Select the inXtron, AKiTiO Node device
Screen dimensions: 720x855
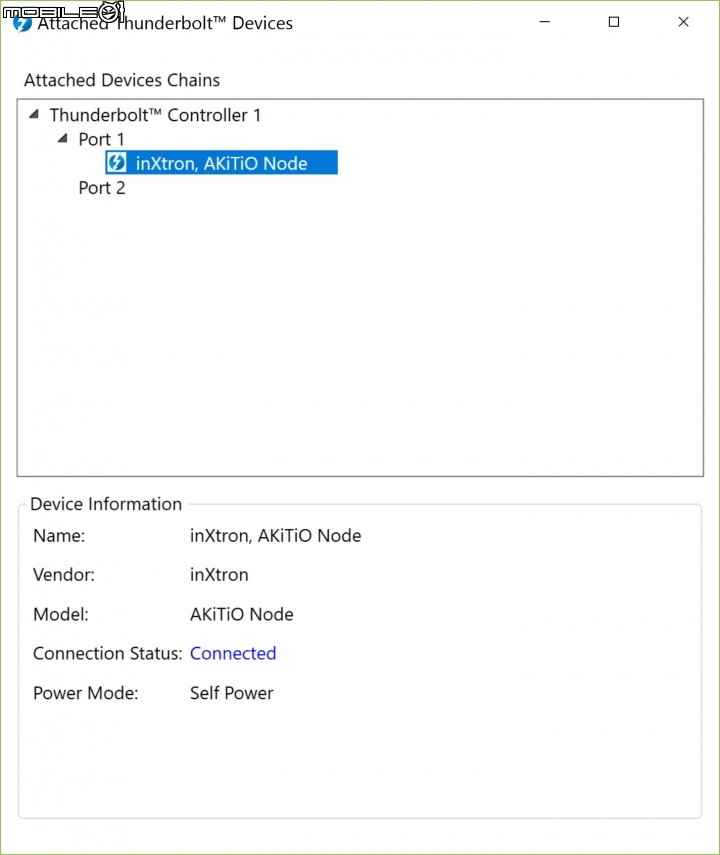click(x=221, y=162)
